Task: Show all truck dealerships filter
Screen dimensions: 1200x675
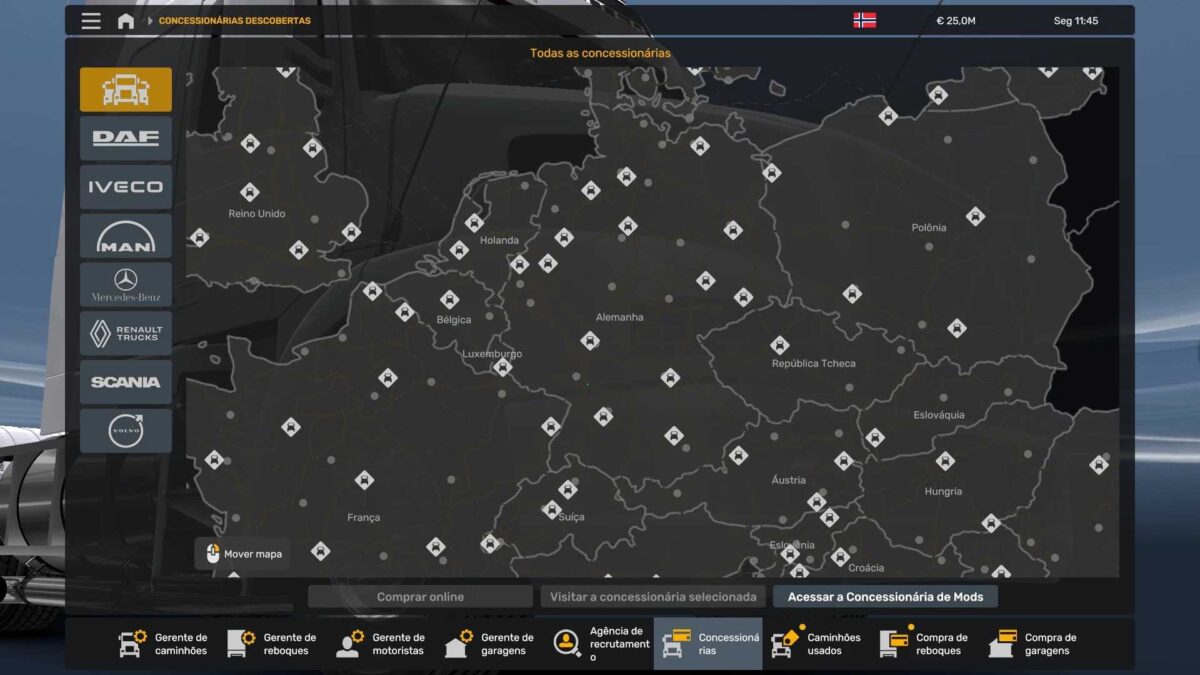Action: pyautogui.click(x=125, y=90)
